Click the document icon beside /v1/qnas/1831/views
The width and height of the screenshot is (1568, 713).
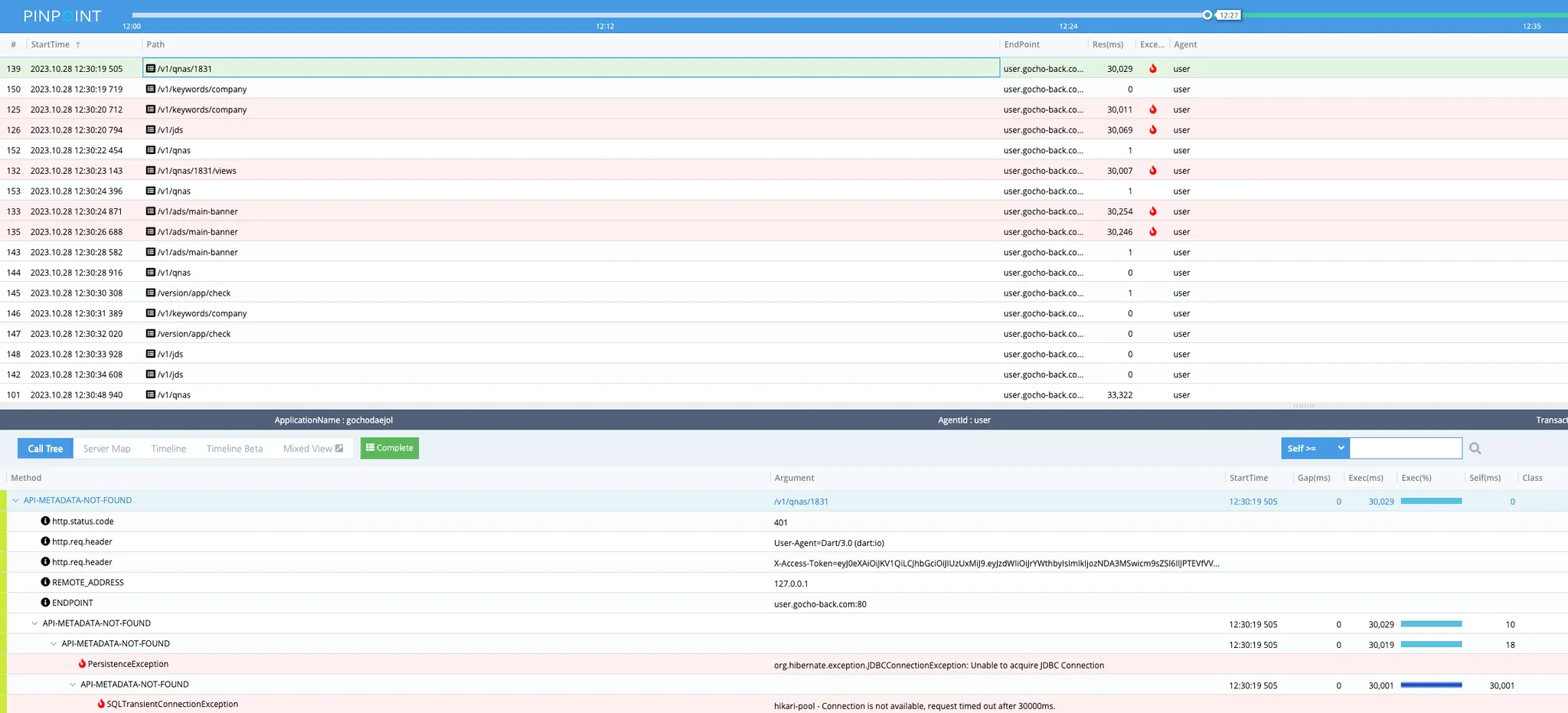[151, 170]
